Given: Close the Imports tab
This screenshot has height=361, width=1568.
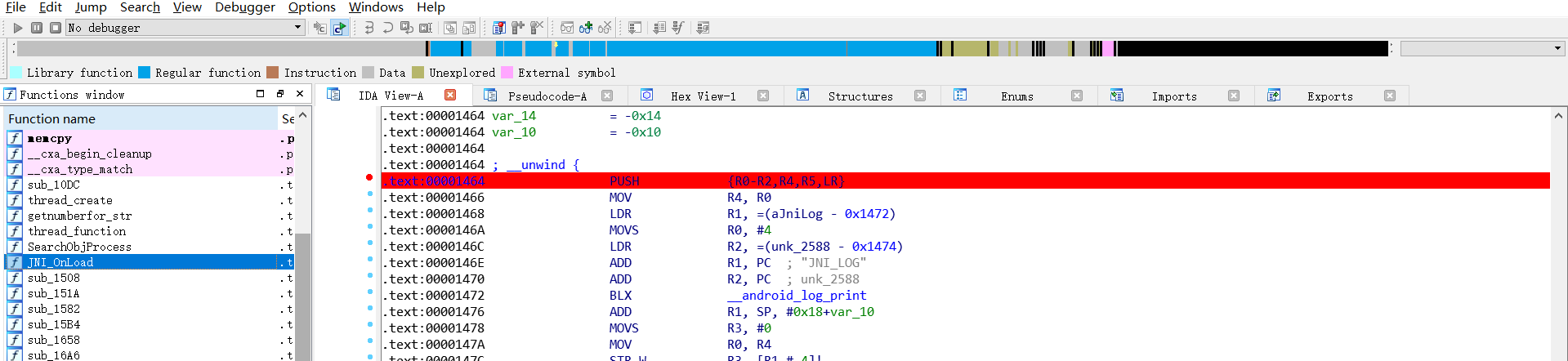Looking at the screenshot, I should click(1234, 96).
